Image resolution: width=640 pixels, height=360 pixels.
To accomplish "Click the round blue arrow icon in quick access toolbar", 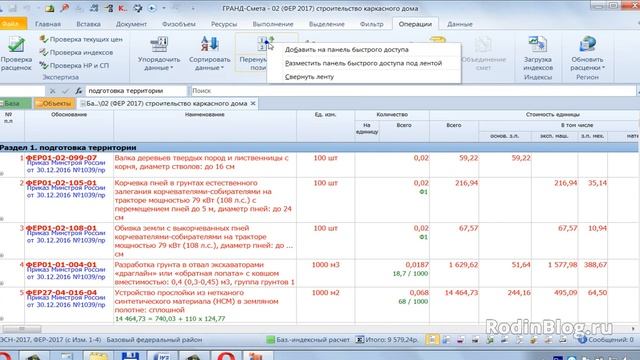I will point(152,8).
